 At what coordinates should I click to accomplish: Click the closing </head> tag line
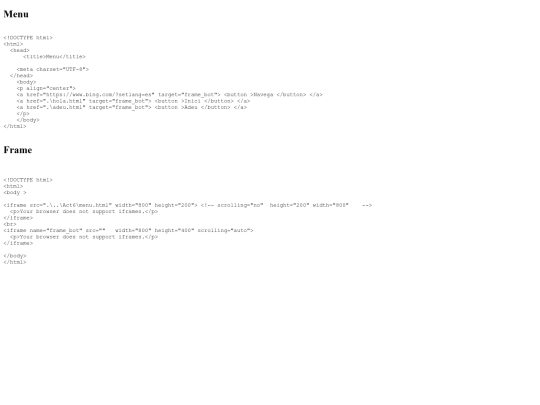[x=21, y=75]
